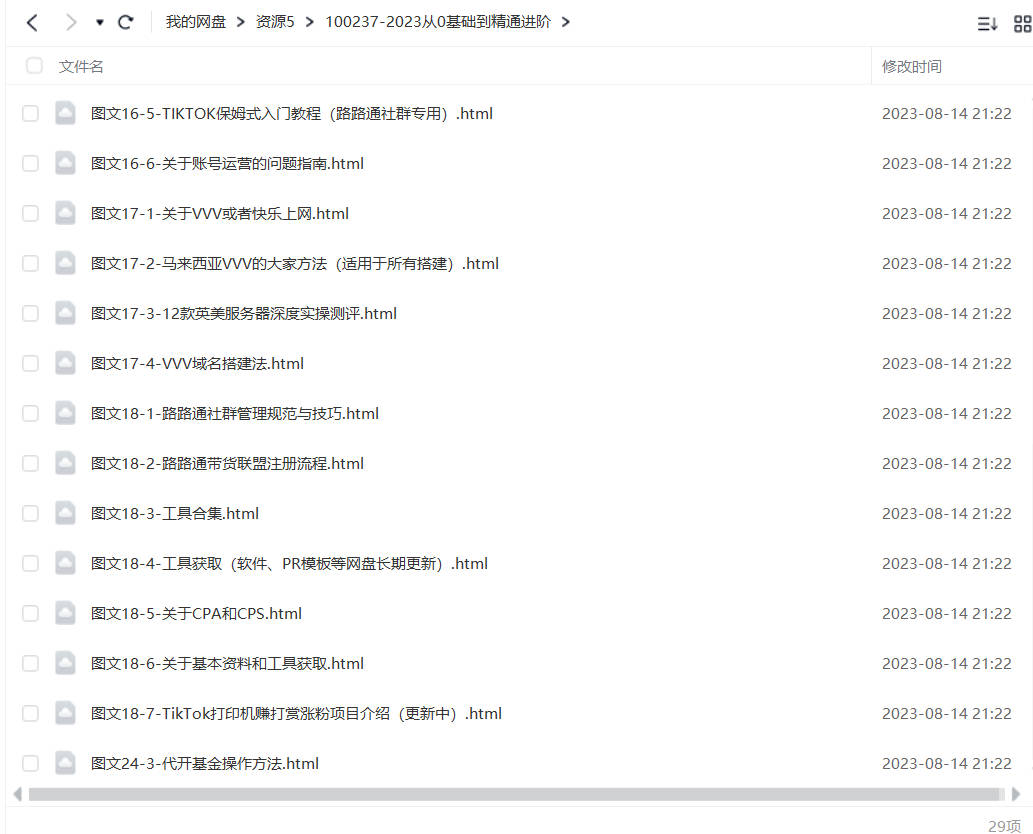Check the box for 图文18-3-工具合集.html

30,514
